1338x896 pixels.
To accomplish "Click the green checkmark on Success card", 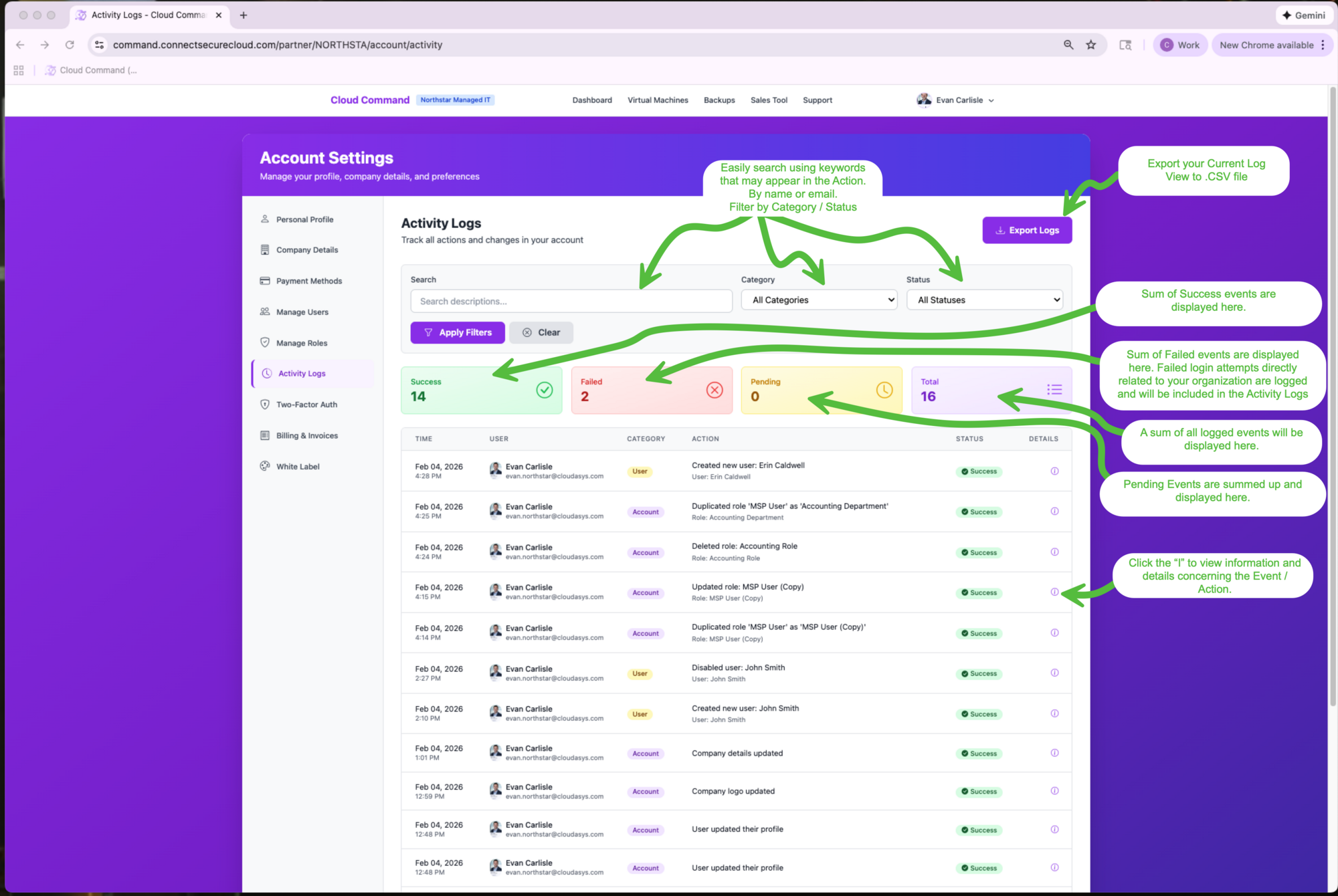I will [544, 390].
